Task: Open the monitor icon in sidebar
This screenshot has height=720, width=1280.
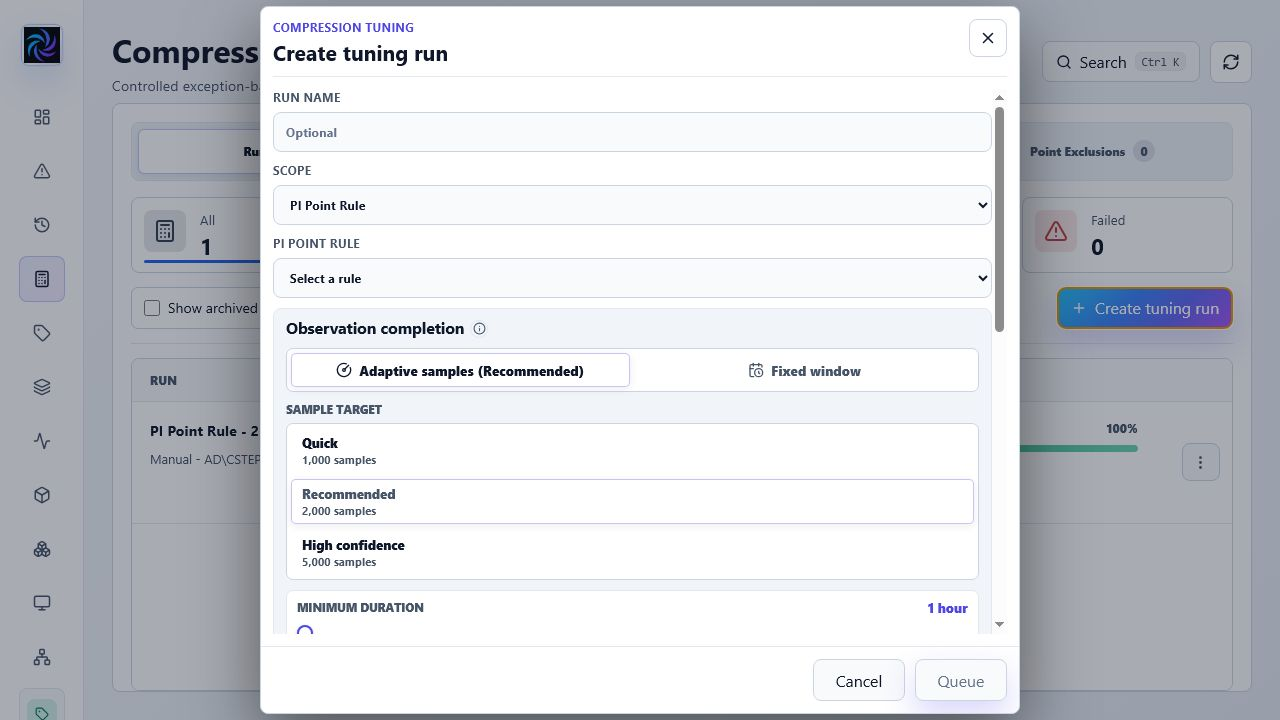Action: 42,603
